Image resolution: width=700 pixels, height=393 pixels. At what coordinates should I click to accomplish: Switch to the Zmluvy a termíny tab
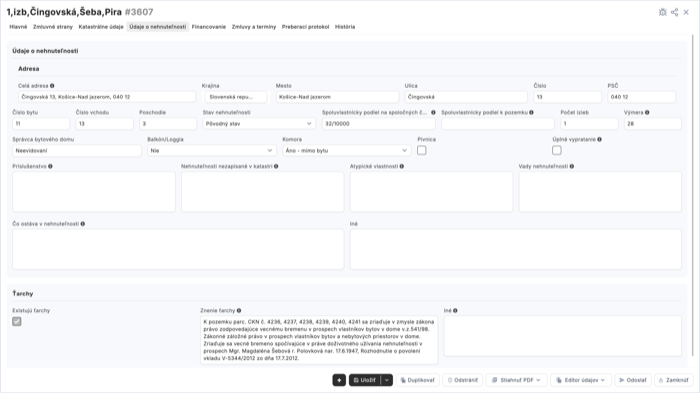point(254,27)
